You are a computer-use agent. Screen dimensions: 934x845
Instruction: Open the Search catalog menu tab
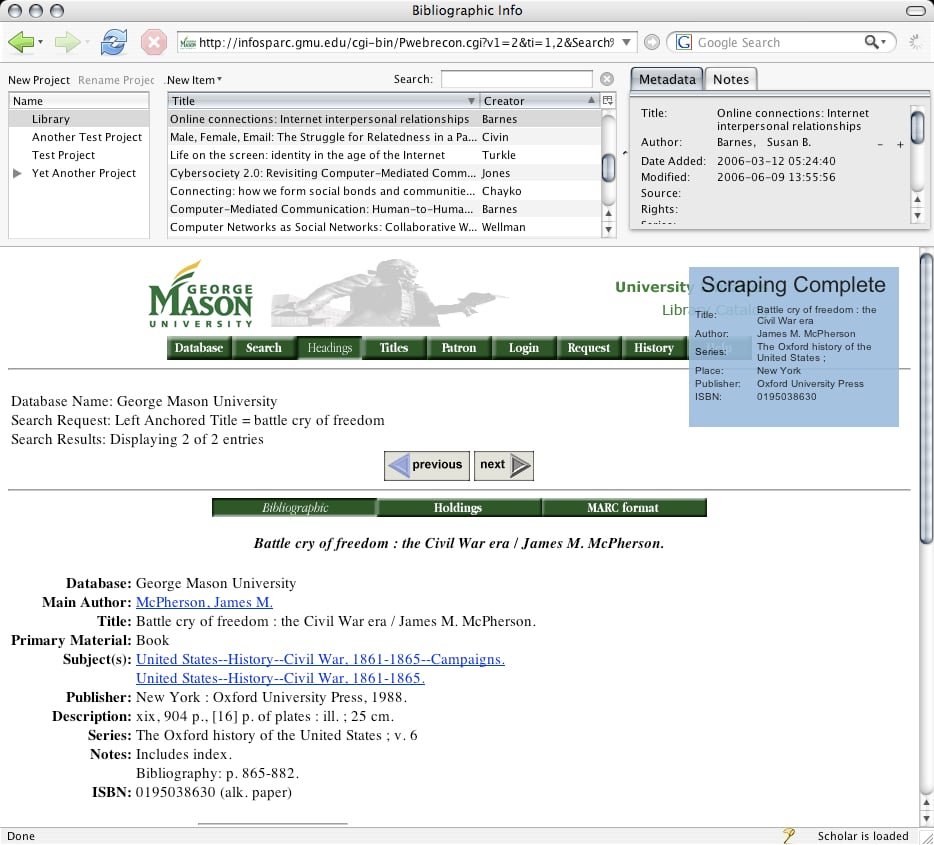(263, 348)
